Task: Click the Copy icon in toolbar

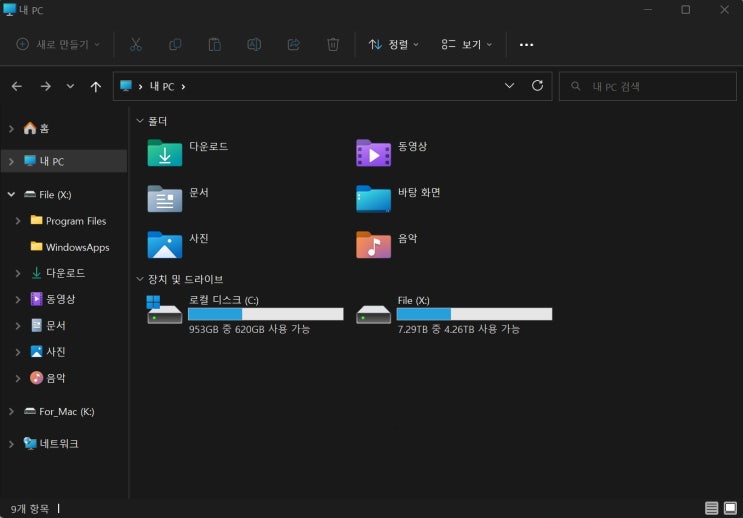Action: point(175,45)
